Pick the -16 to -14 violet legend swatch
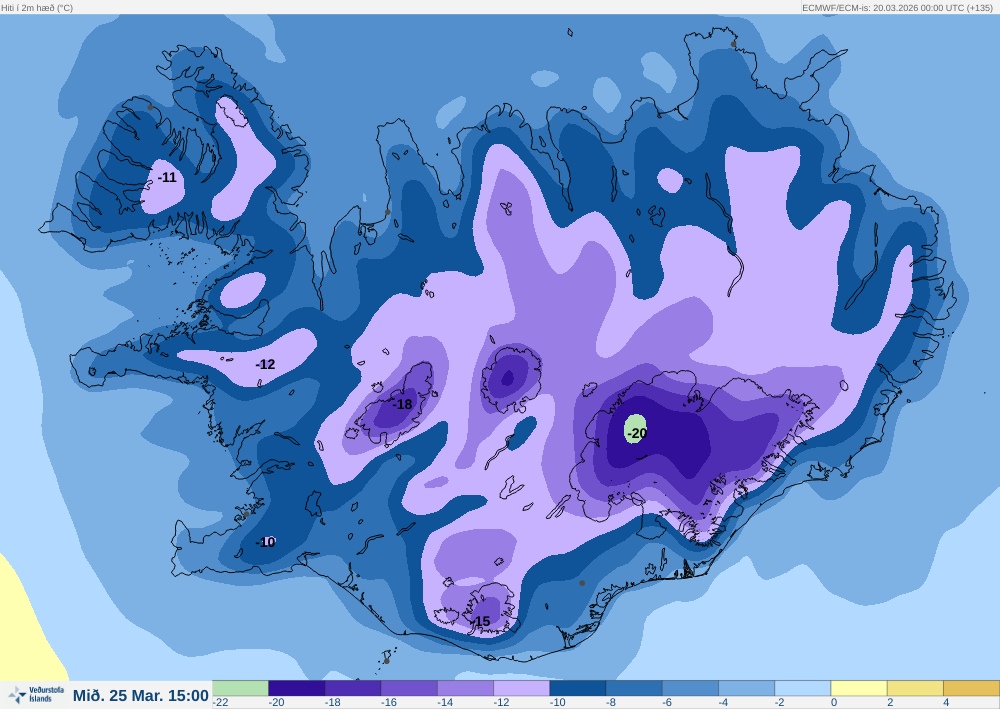Screen dimensions: 1000x709 pyautogui.click(x=409, y=688)
